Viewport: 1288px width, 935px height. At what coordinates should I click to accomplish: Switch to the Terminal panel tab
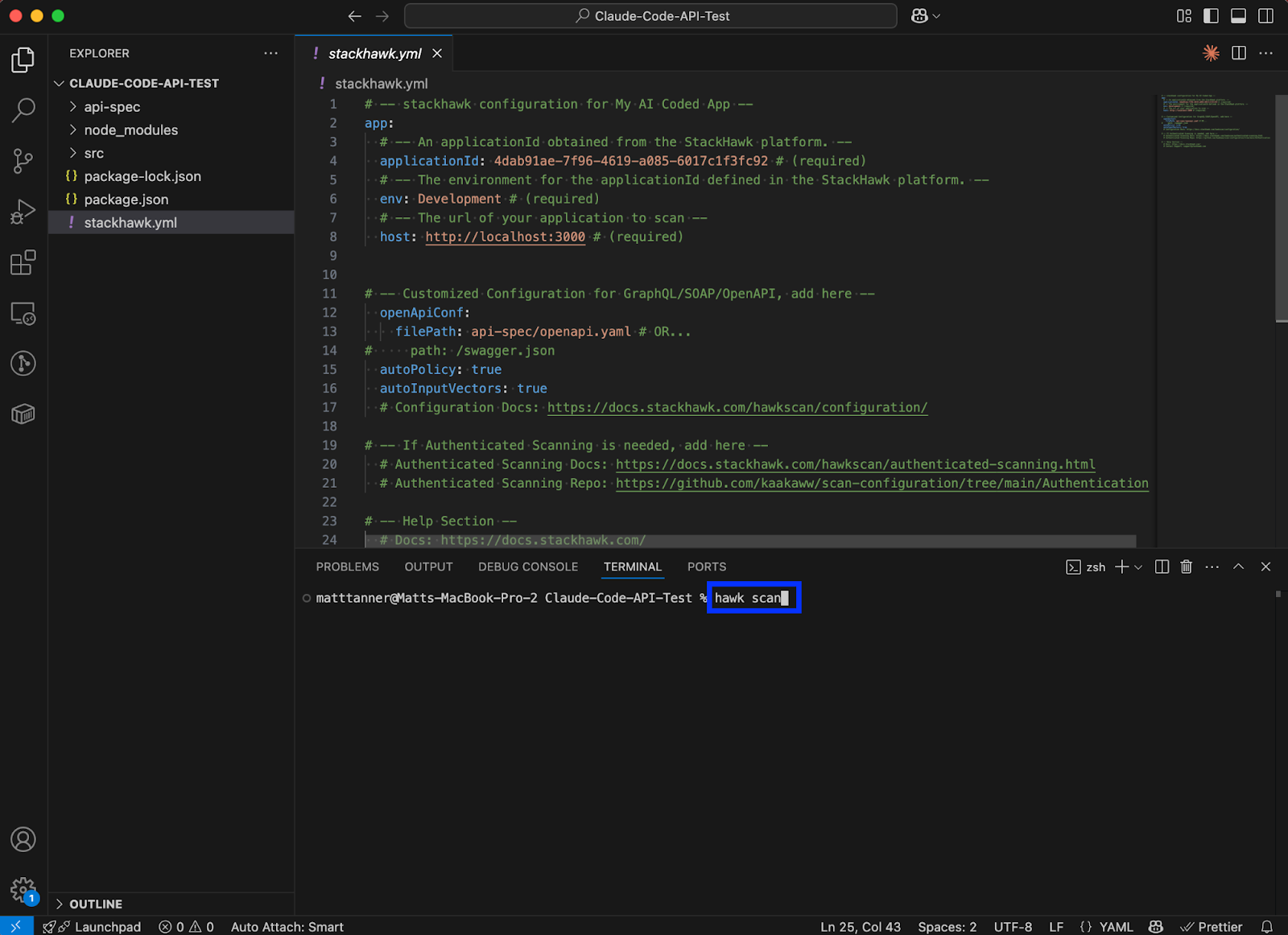[x=633, y=566]
